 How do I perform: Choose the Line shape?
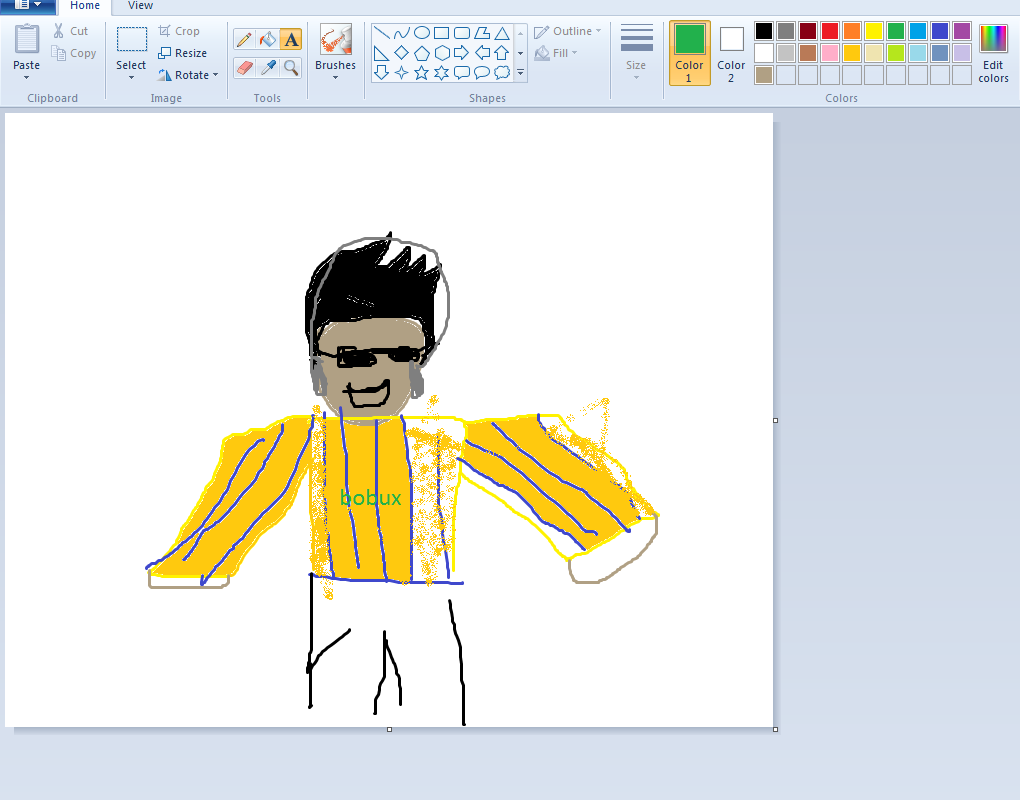(382, 33)
